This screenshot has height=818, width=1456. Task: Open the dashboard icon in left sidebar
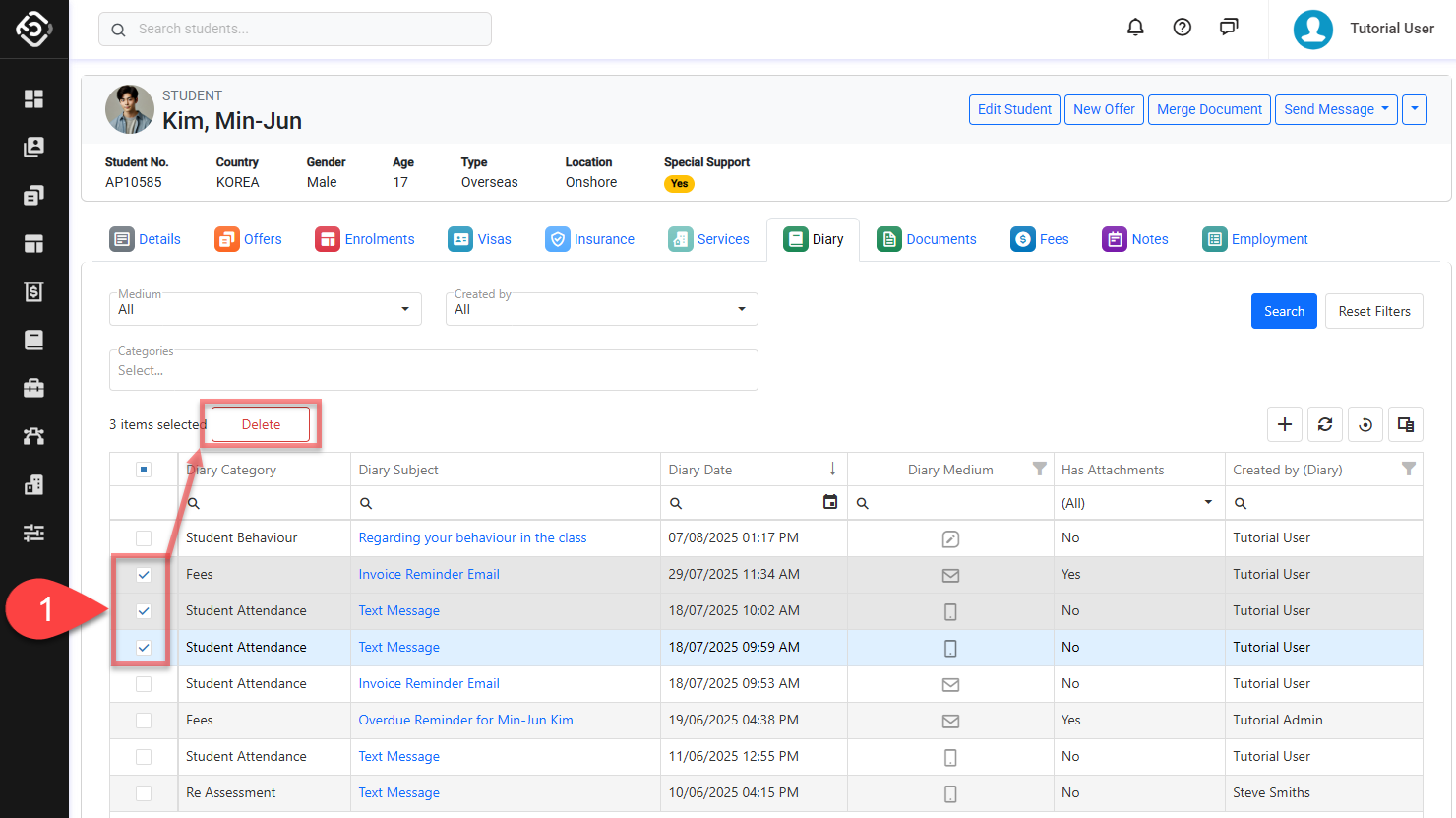tap(33, 98)
